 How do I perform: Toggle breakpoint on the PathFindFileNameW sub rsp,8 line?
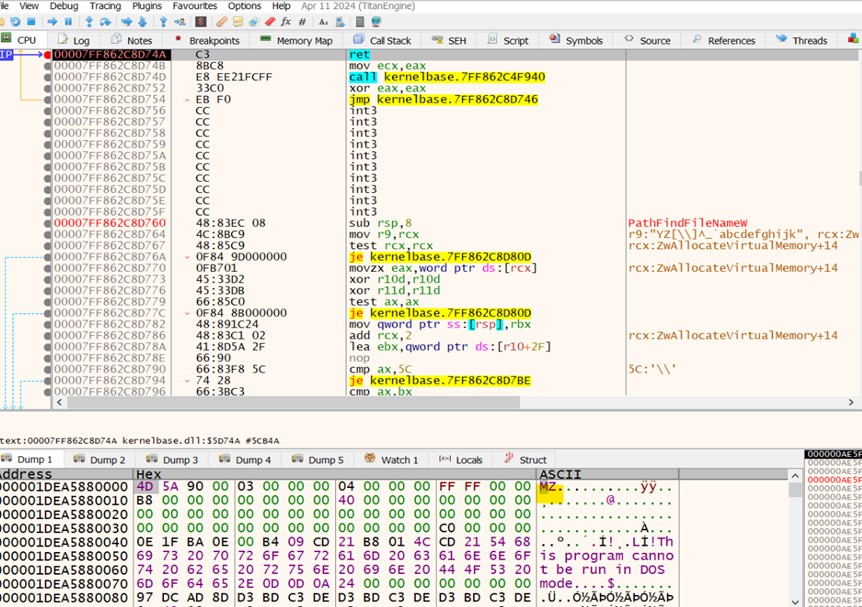click(x=47, y=223)
